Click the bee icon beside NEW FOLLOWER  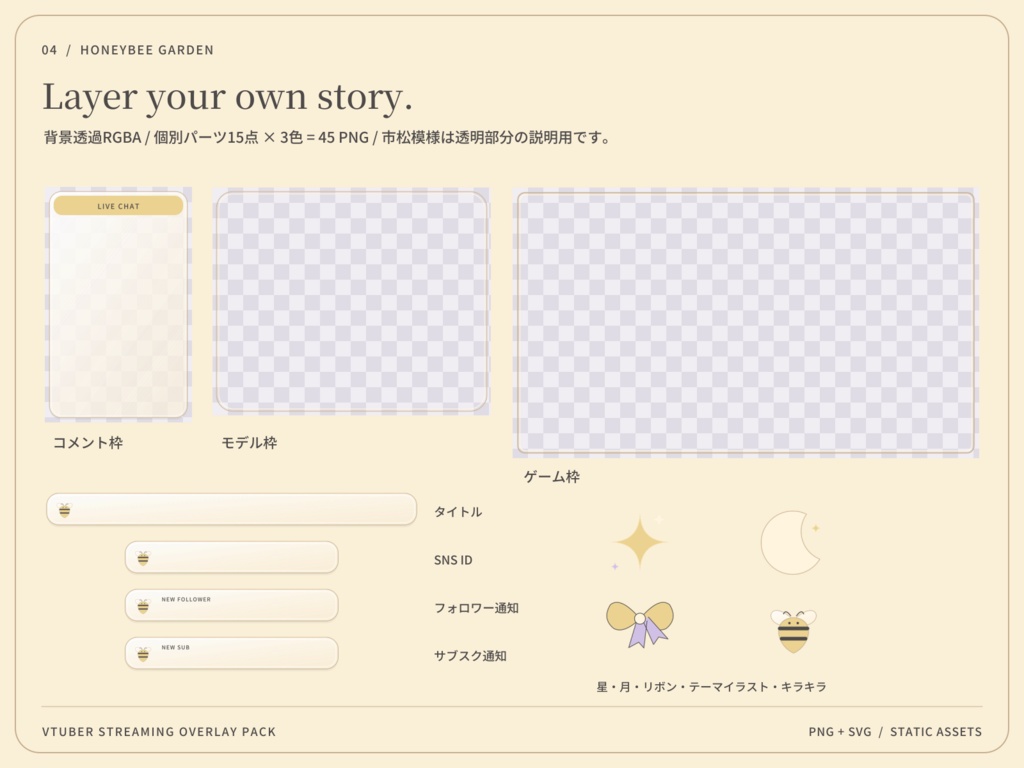143,606
